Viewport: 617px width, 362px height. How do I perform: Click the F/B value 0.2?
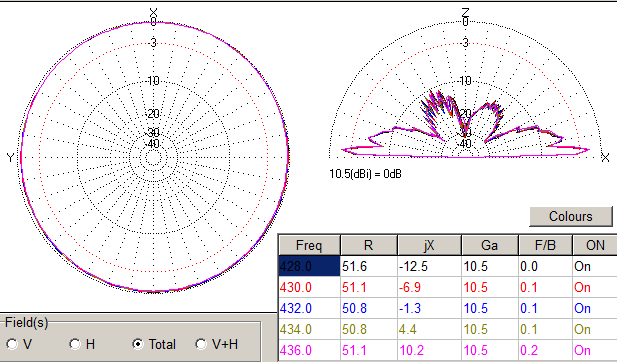coord(545,350)
